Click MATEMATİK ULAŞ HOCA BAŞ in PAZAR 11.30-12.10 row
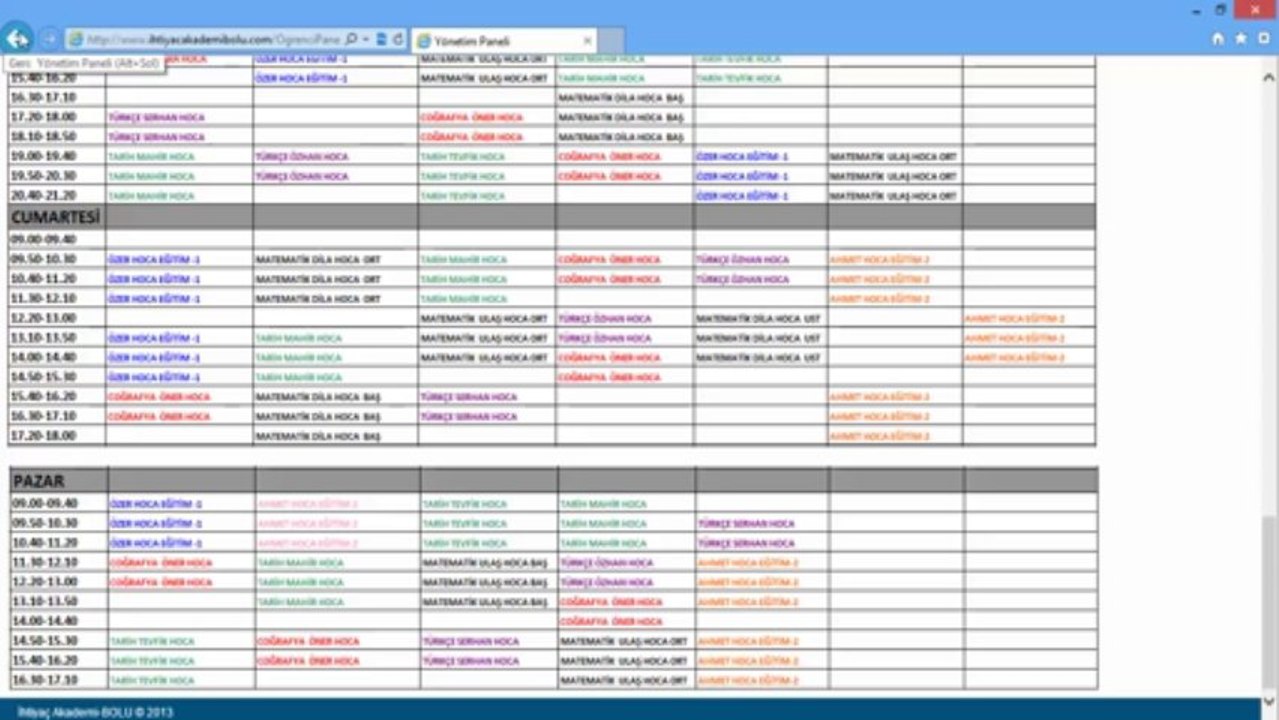This screenshot has height=720, width=1279. click(x=485, y=563)
